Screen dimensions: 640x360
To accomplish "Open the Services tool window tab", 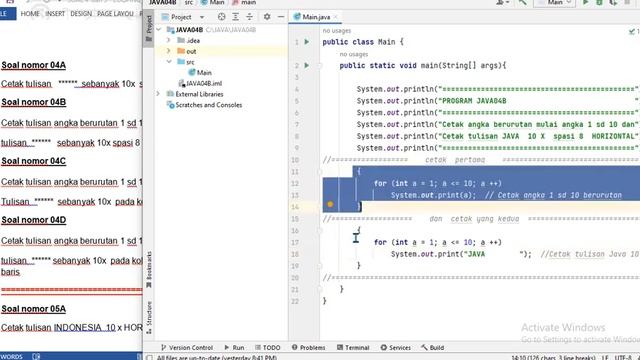I will [x=396, y=347].
